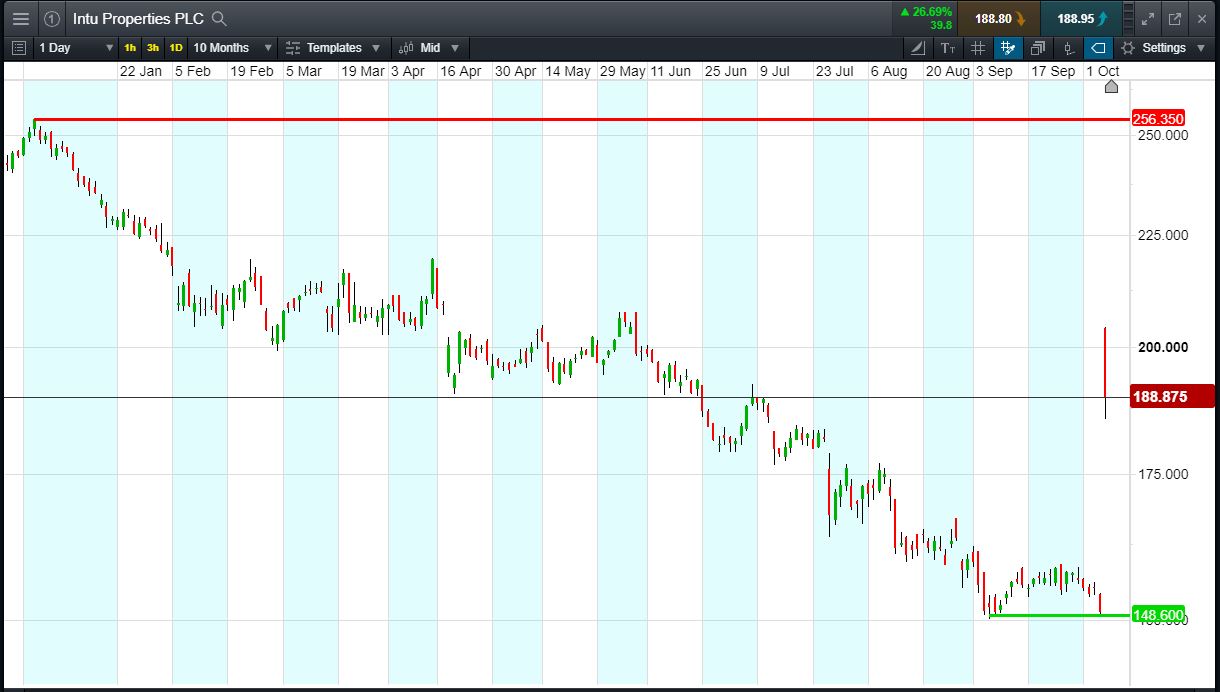
Task: Search for a product with the magnifier icon
Action: [x=220, y=18]
